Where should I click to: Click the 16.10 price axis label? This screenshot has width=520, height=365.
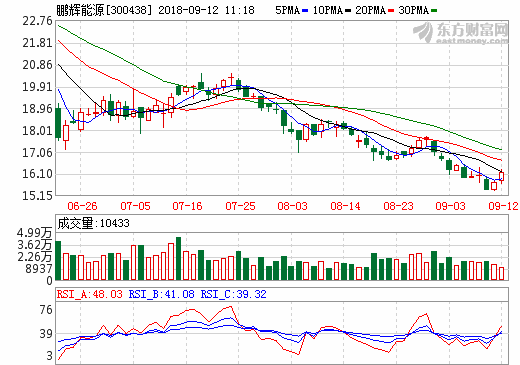click(38, 174)
